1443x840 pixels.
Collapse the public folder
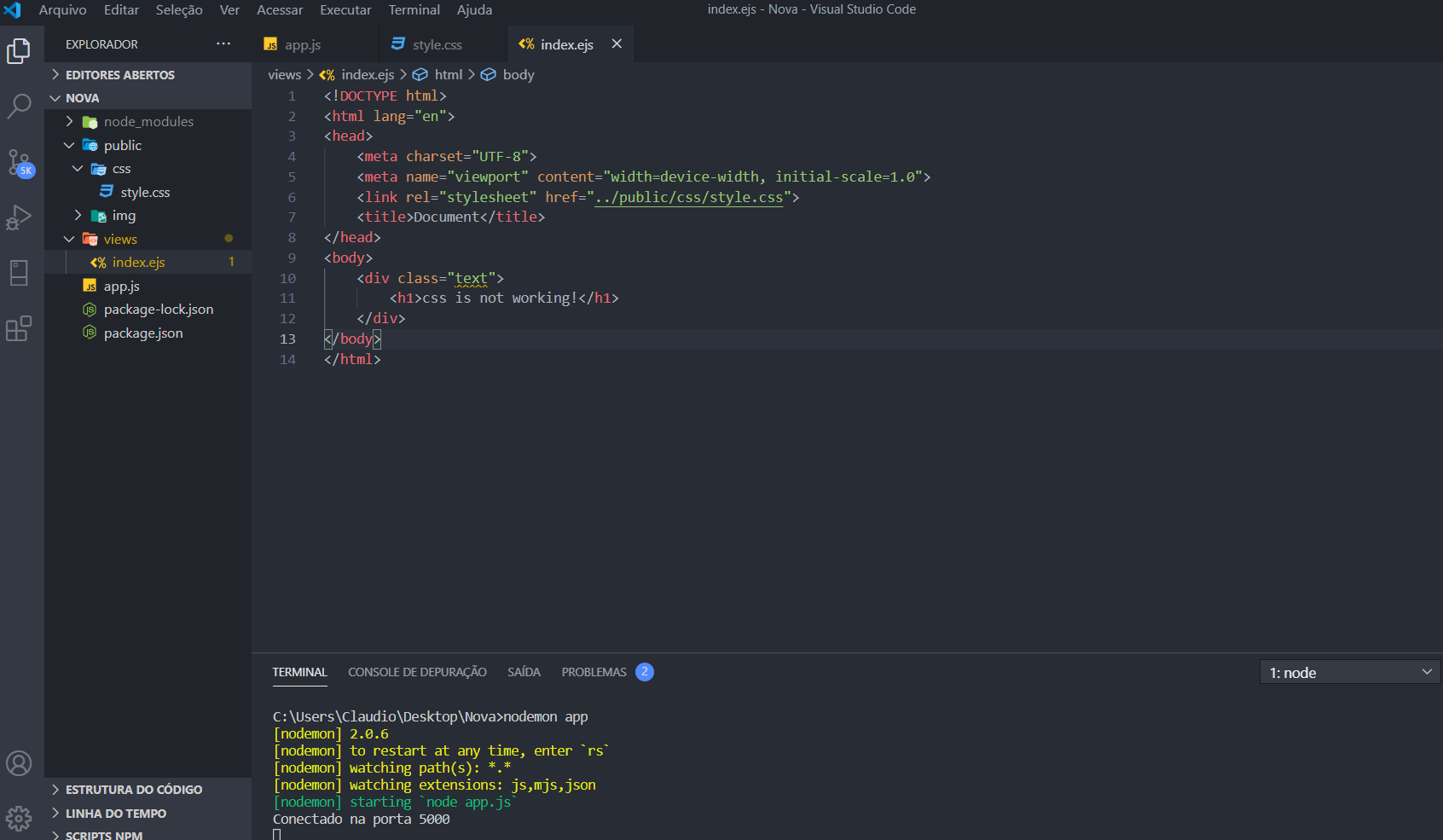pos(148,145)
